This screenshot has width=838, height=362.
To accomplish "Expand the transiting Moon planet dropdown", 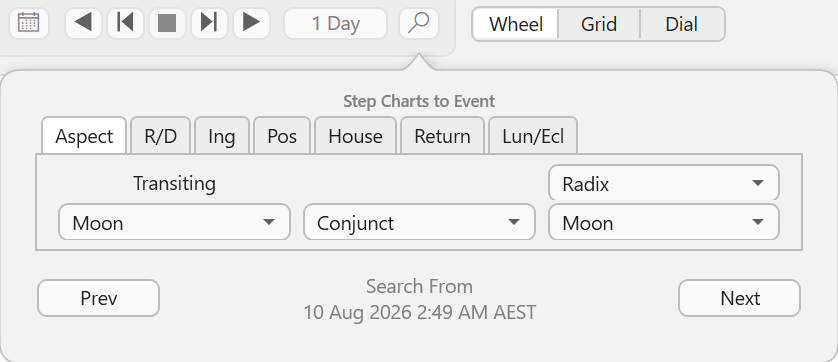I will point(174,222).
